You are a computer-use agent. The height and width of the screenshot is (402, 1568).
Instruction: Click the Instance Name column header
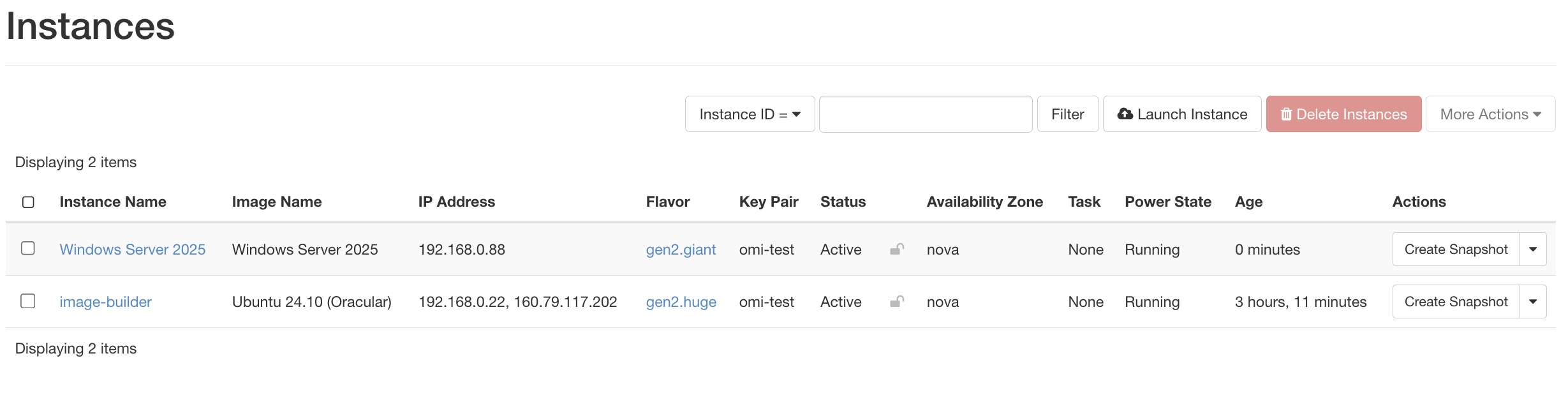(113, 202)
